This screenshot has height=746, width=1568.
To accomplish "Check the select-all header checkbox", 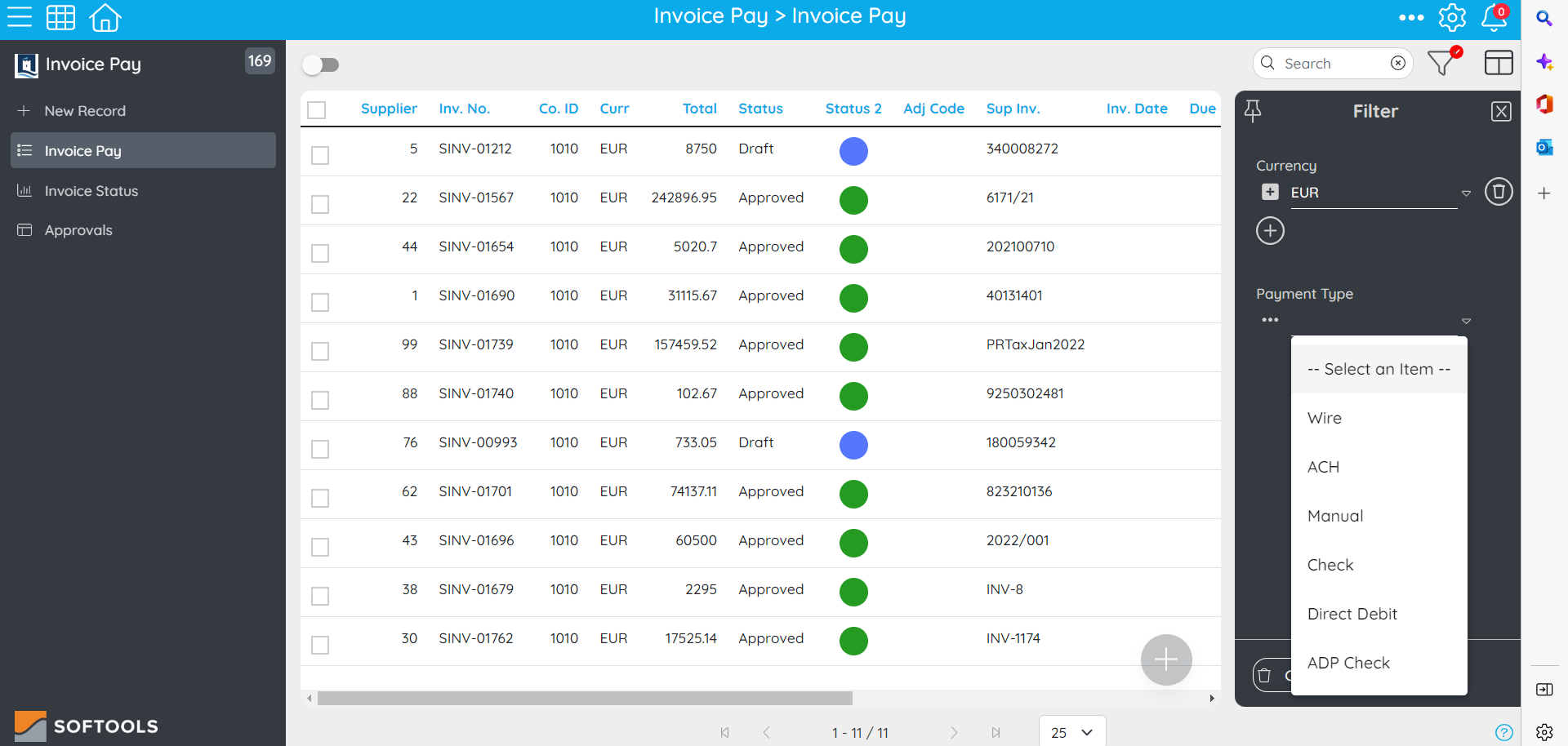I will [x=317, y=109].
